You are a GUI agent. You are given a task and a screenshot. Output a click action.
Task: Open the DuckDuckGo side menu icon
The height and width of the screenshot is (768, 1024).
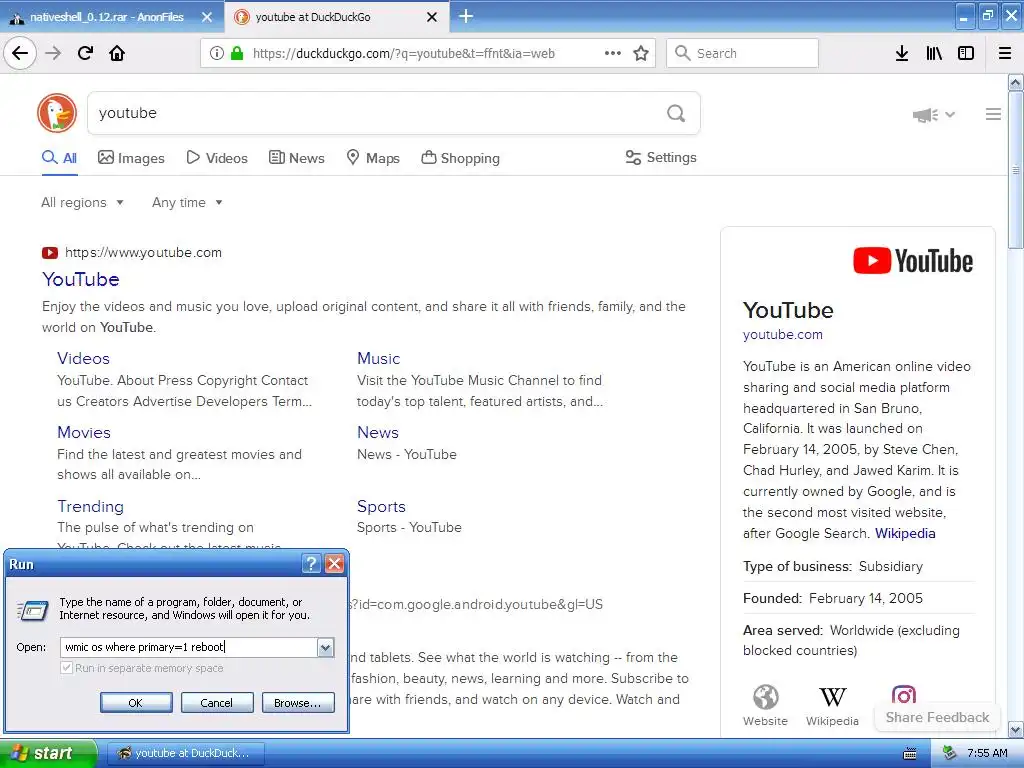[993, 114]
